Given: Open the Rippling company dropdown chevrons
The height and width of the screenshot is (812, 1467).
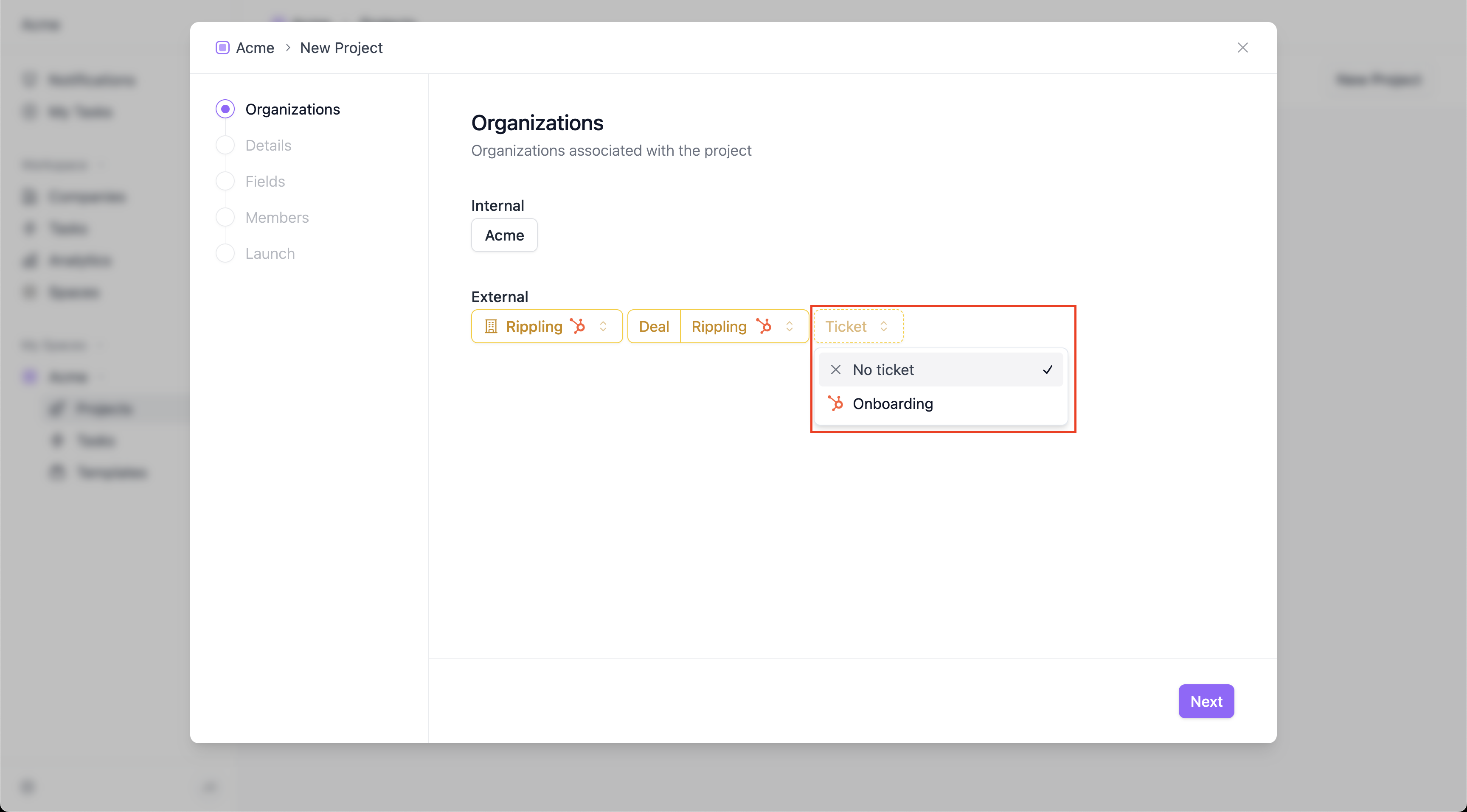Looking at the screenshot, I should coord(603,326).
